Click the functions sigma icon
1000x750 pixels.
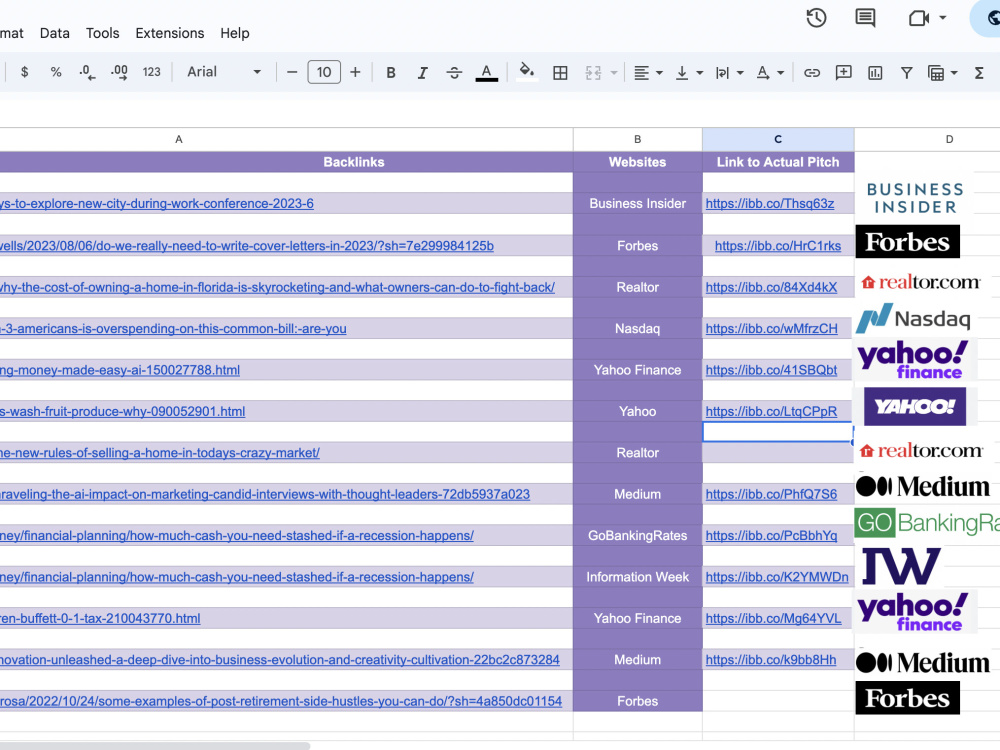[979, 73]
